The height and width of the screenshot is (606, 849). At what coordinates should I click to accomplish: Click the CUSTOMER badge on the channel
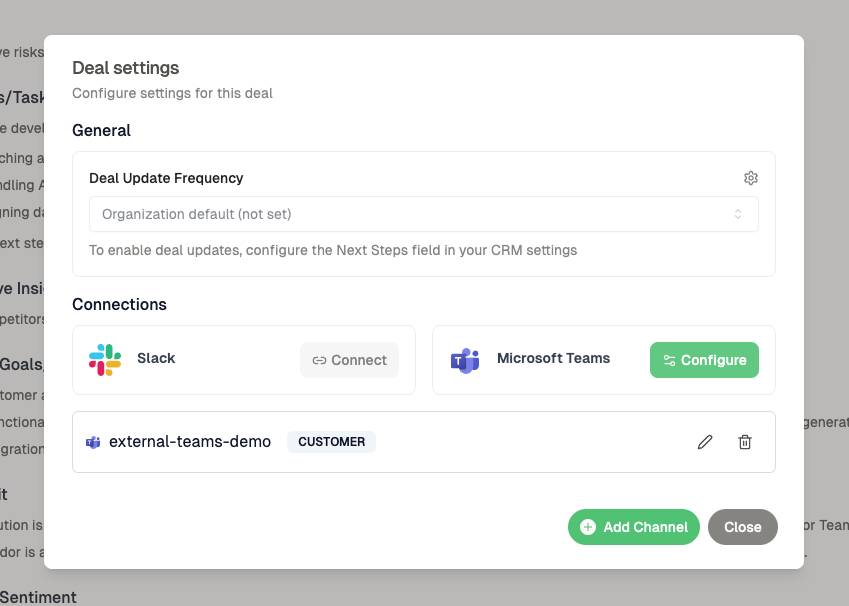331,442
